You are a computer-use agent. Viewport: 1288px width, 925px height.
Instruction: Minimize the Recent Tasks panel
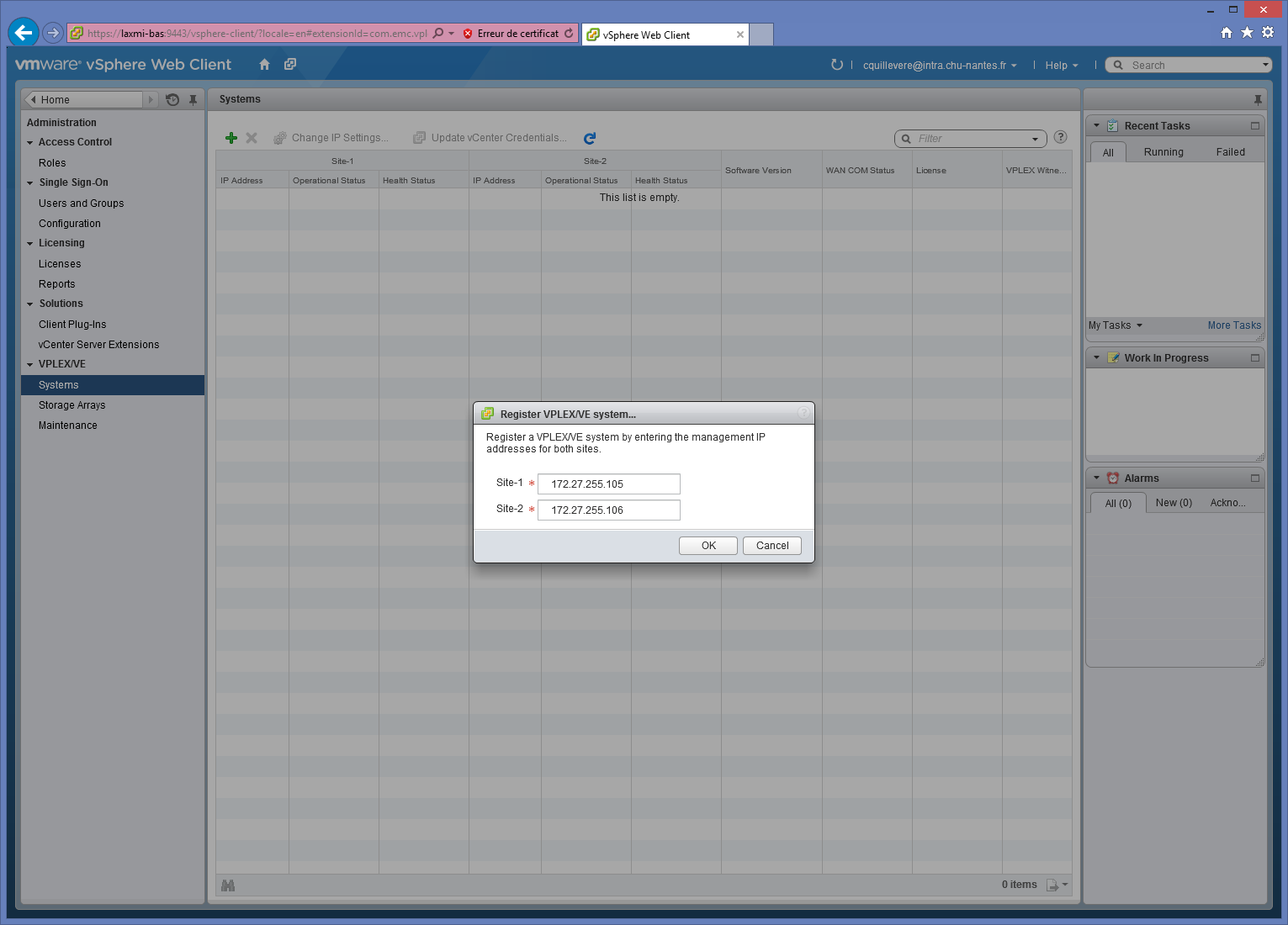1254,126
